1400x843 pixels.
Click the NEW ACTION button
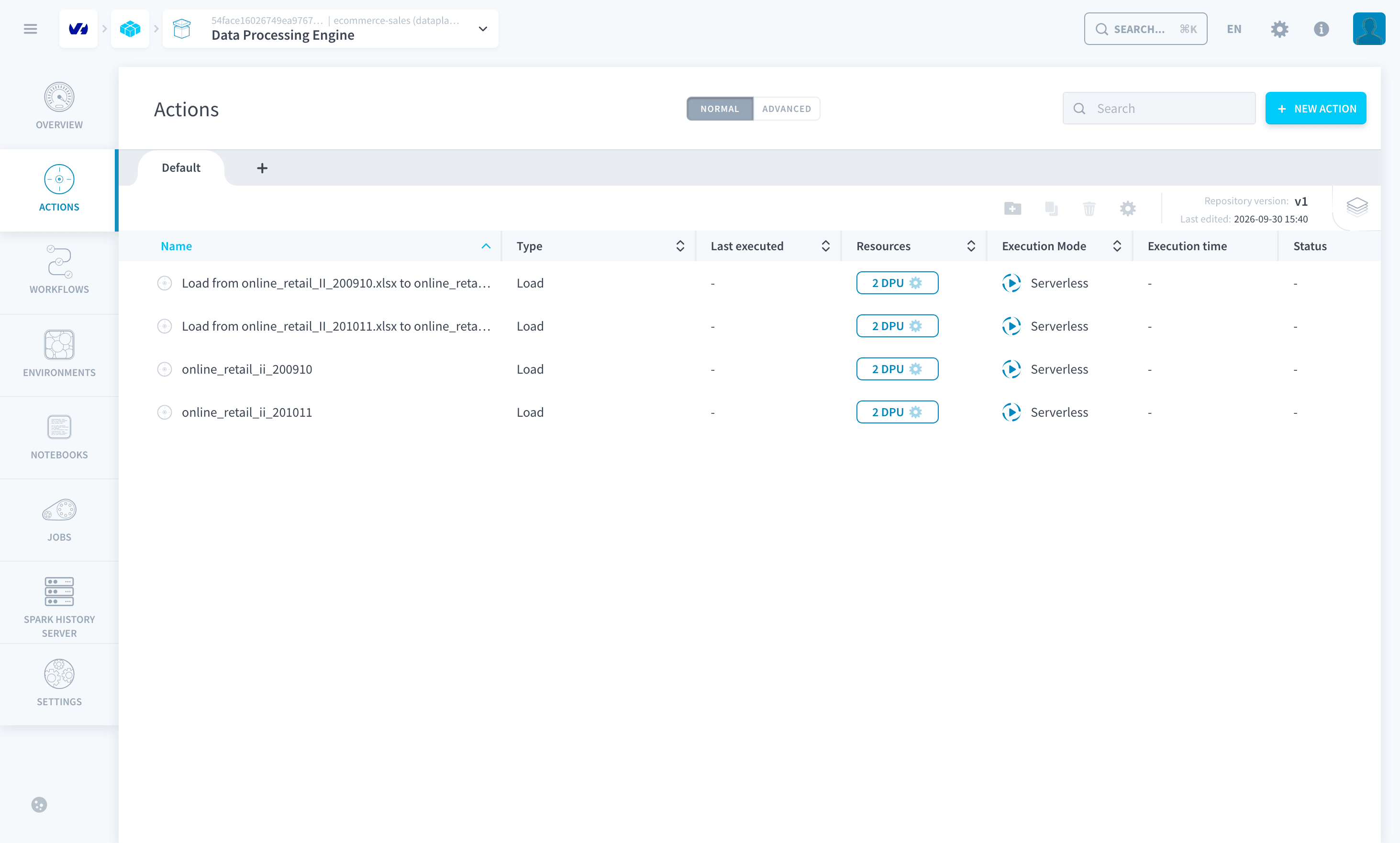(x=1315, y=109)
